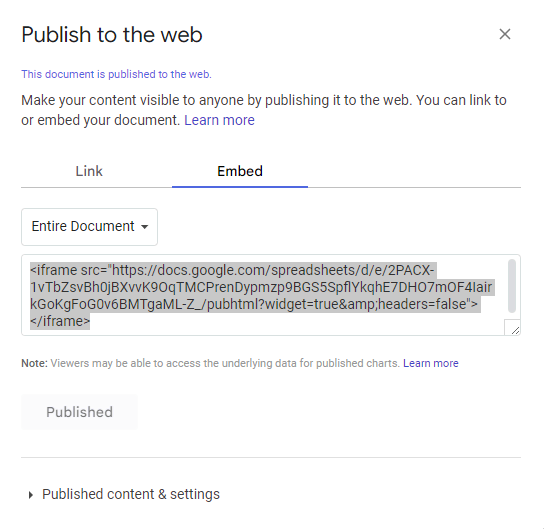Click the embed code box scrollbar thumb
This screenshot has height=529, width=544.
click(512, 286)
